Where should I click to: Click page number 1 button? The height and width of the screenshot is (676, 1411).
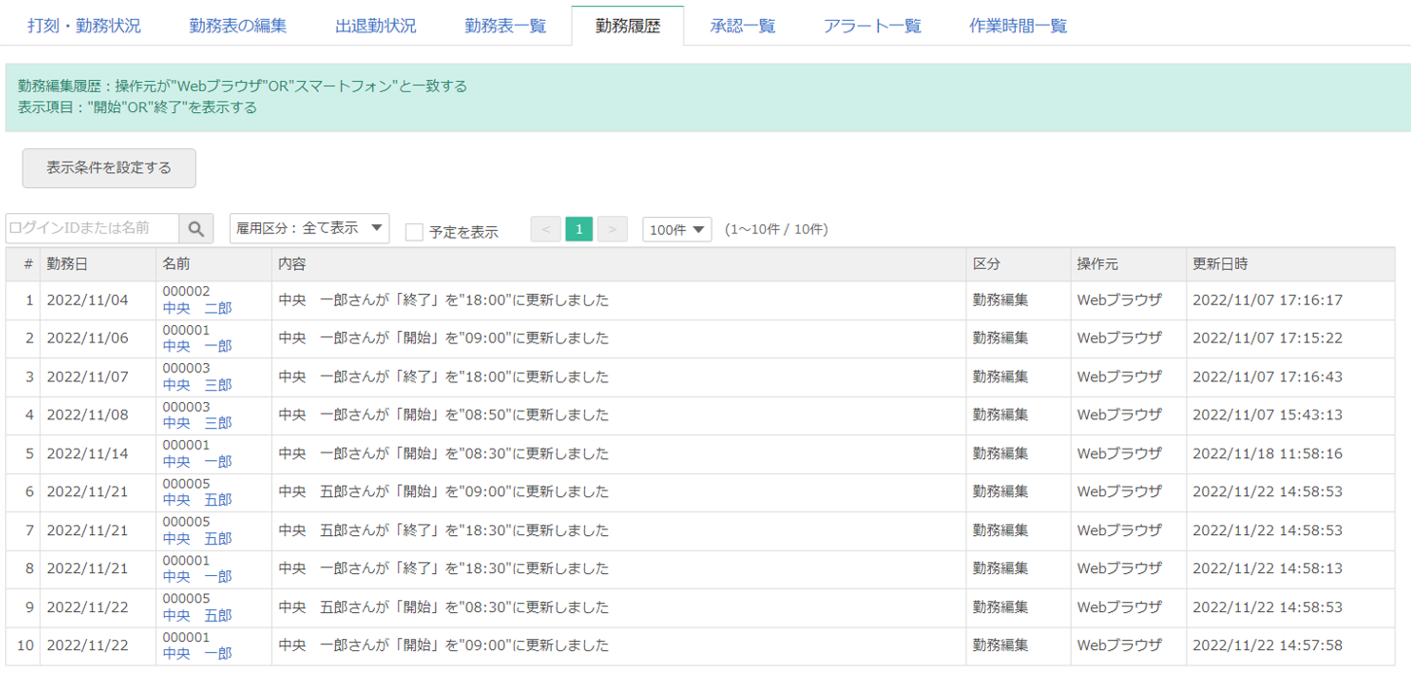578,229
